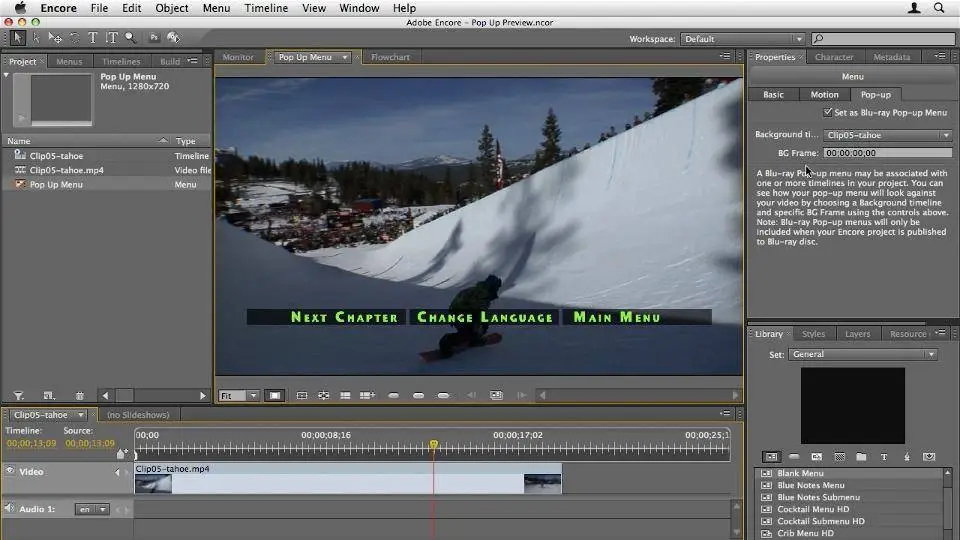Open the Timeline menu
This screenshot has width=960, height=540.
[266, 8]
